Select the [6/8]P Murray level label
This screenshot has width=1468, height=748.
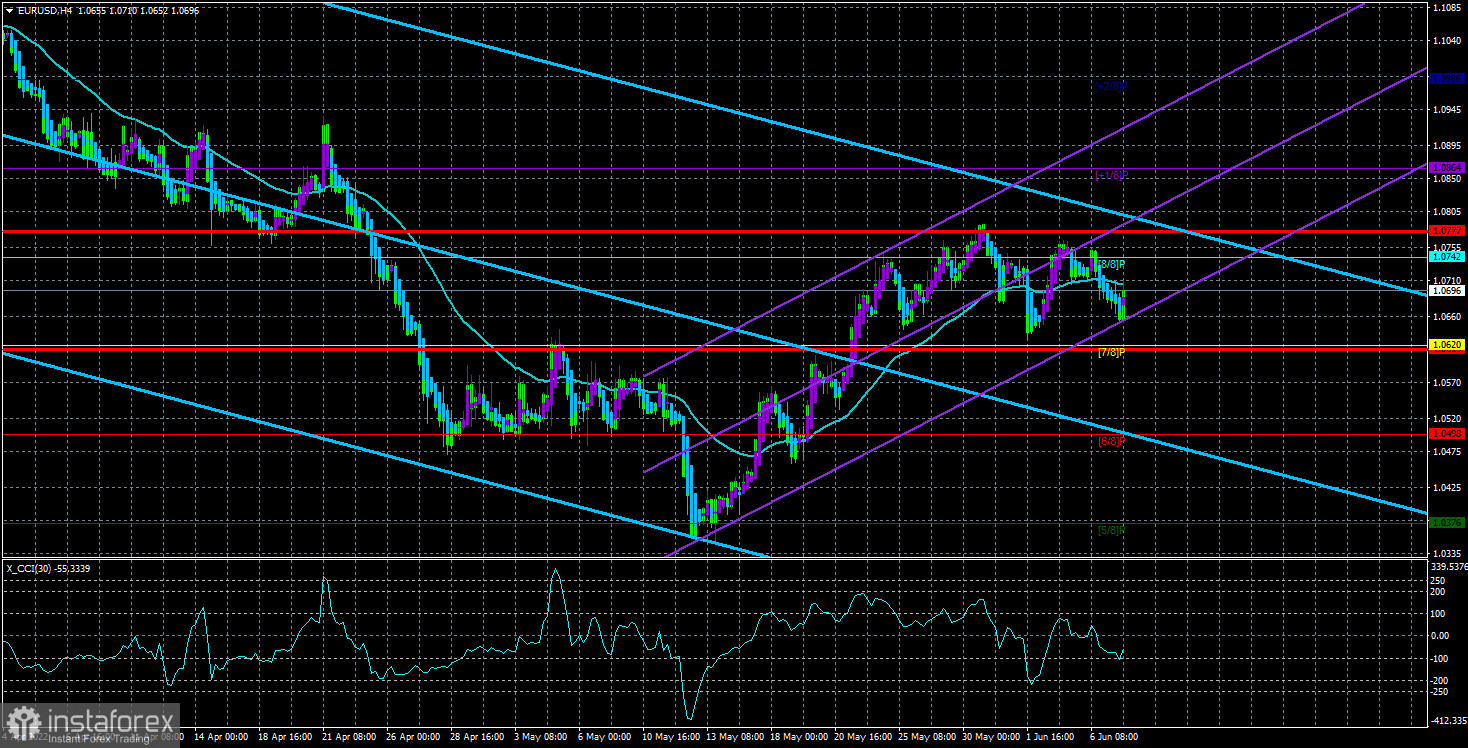(x=1112, y=441)
